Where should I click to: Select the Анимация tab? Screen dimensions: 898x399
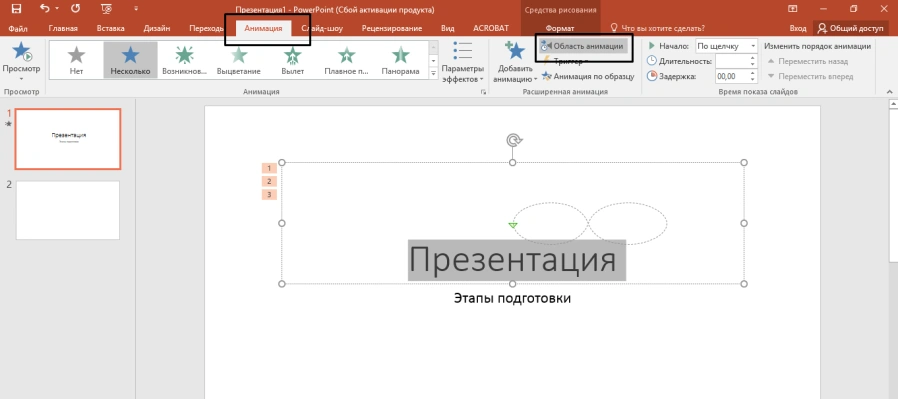pyautogui.click(x=263, y=28)
